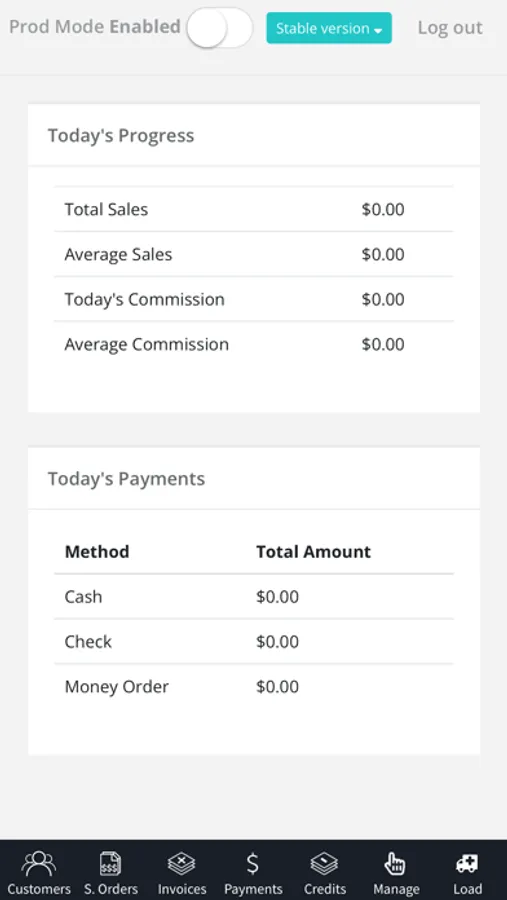Select the Money Order payment row
The width and height of the screenshot is (507, 900).
[253, 686]
